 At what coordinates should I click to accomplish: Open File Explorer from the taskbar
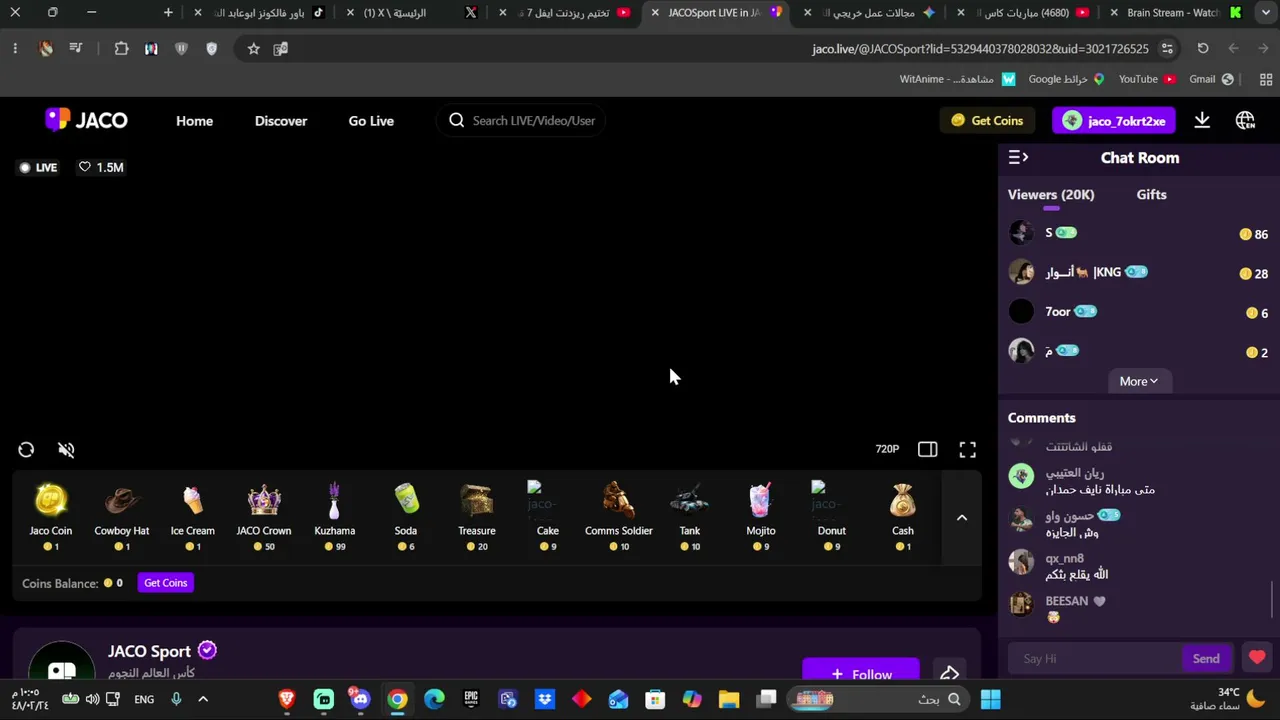tap(728, 699)
